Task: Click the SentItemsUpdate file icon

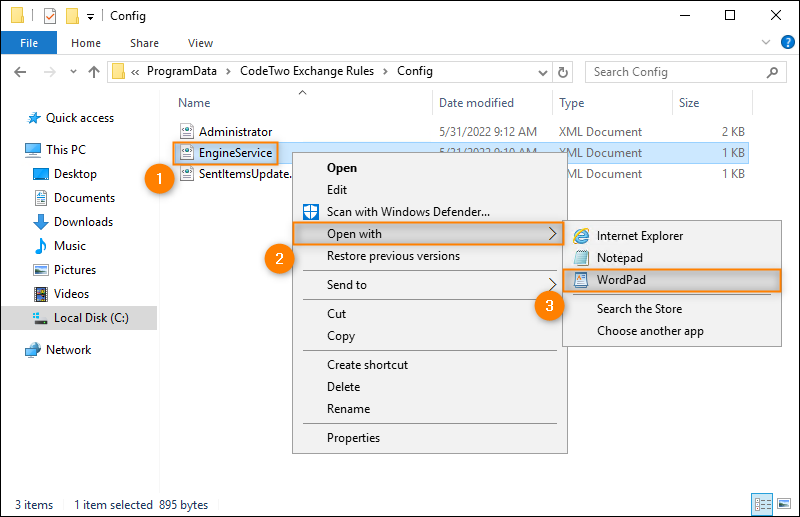Action: [187, 173]
